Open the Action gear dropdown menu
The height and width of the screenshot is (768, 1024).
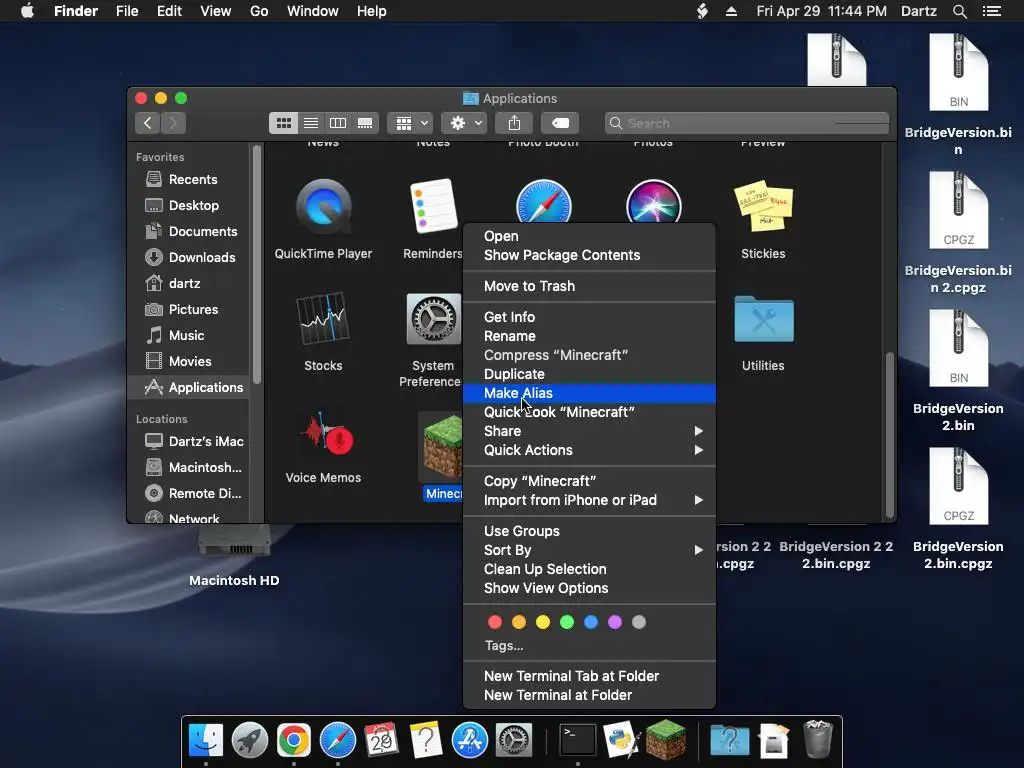464,123
